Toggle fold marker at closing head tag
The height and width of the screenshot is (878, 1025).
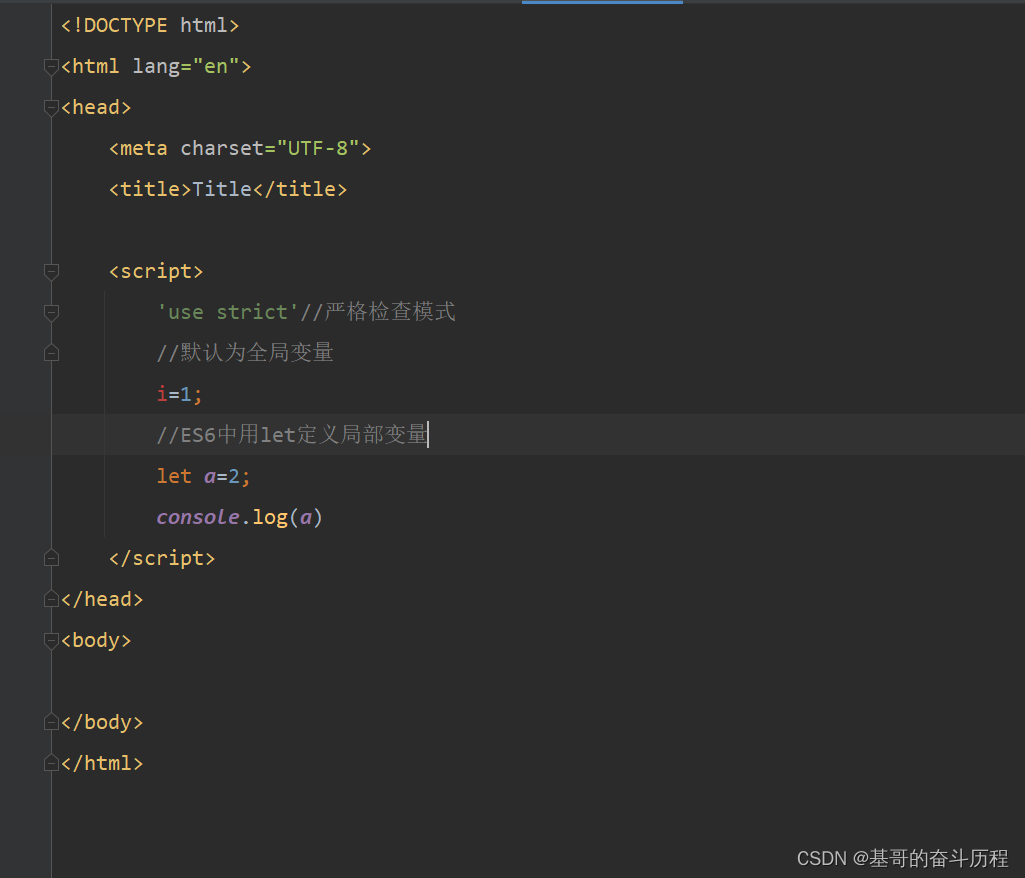click(x=51, y=599)
